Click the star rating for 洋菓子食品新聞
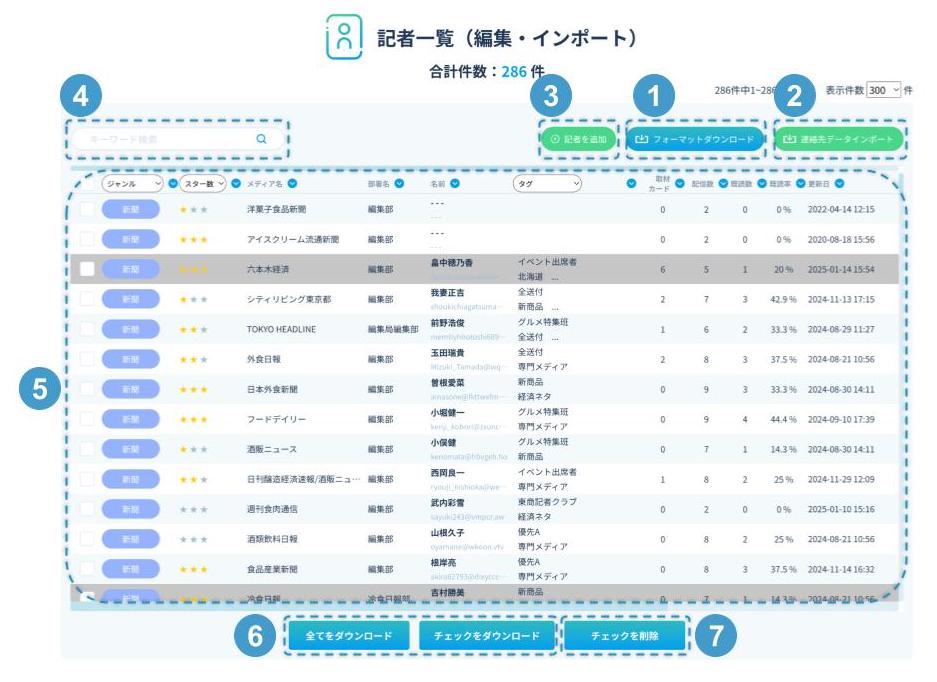The image size is (937, 682). 193,210
